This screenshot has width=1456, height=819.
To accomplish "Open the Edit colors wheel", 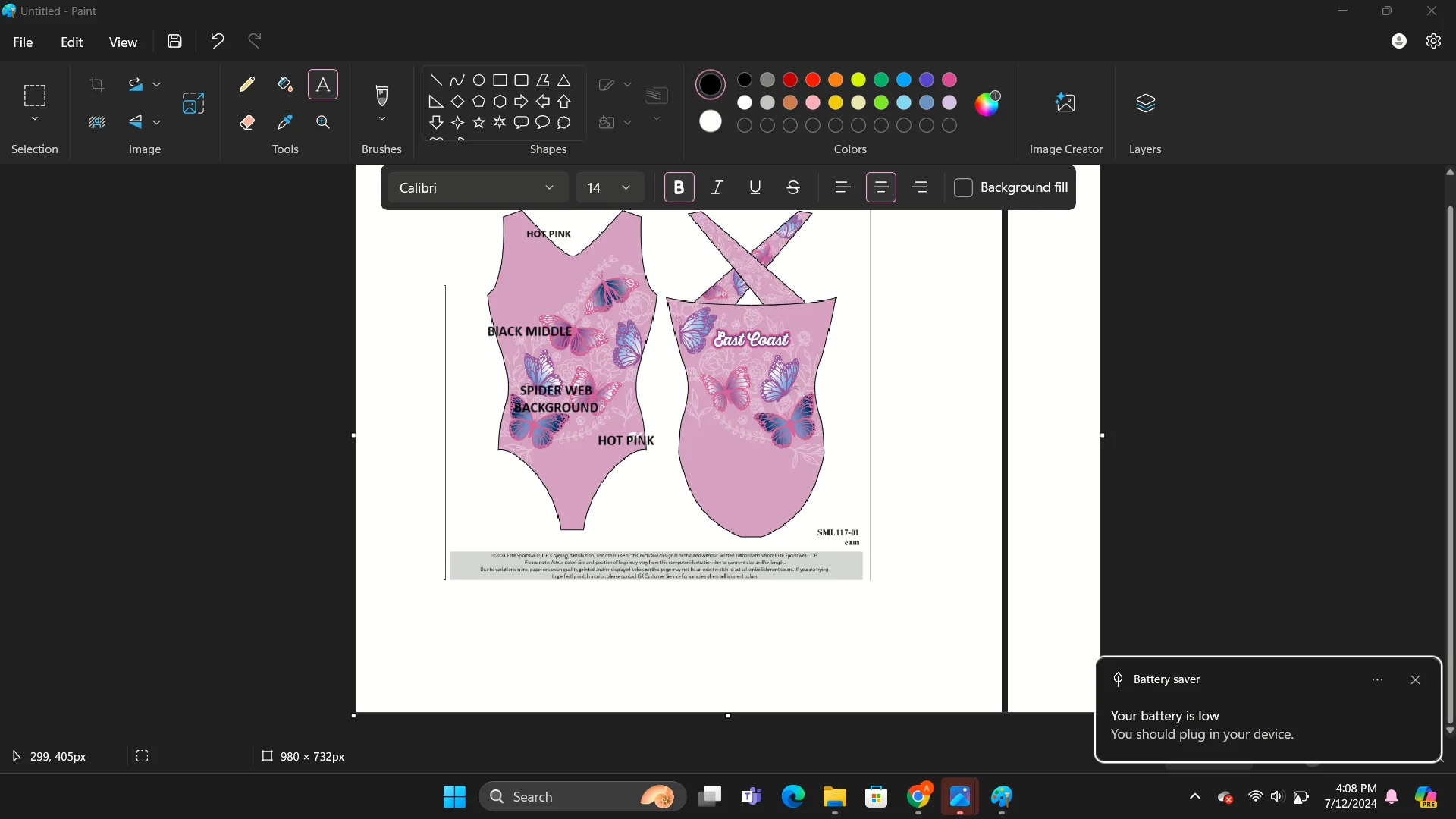I will point(987,103).
